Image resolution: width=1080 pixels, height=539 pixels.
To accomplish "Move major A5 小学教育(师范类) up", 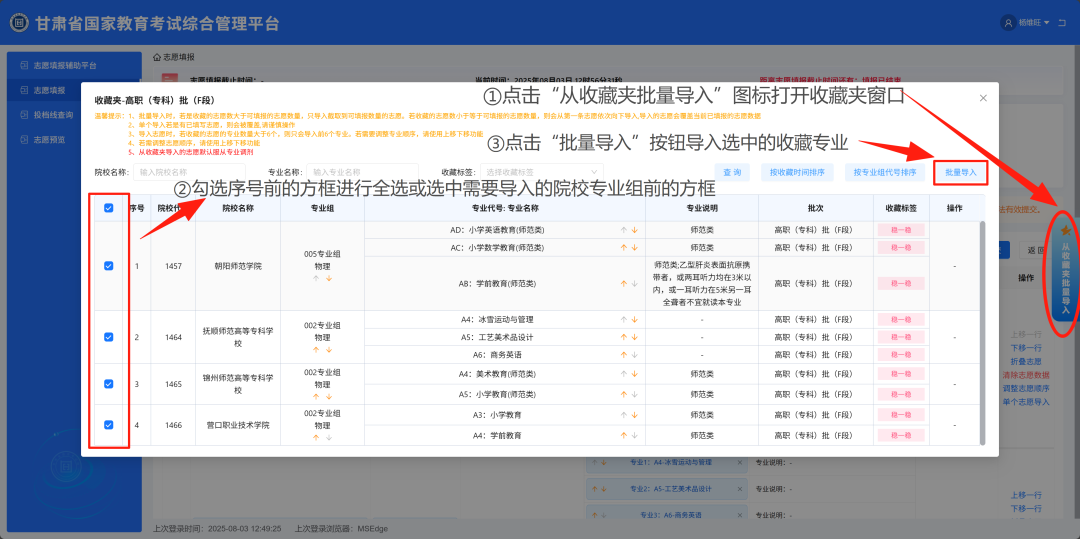I will click(x=624, y=394).
